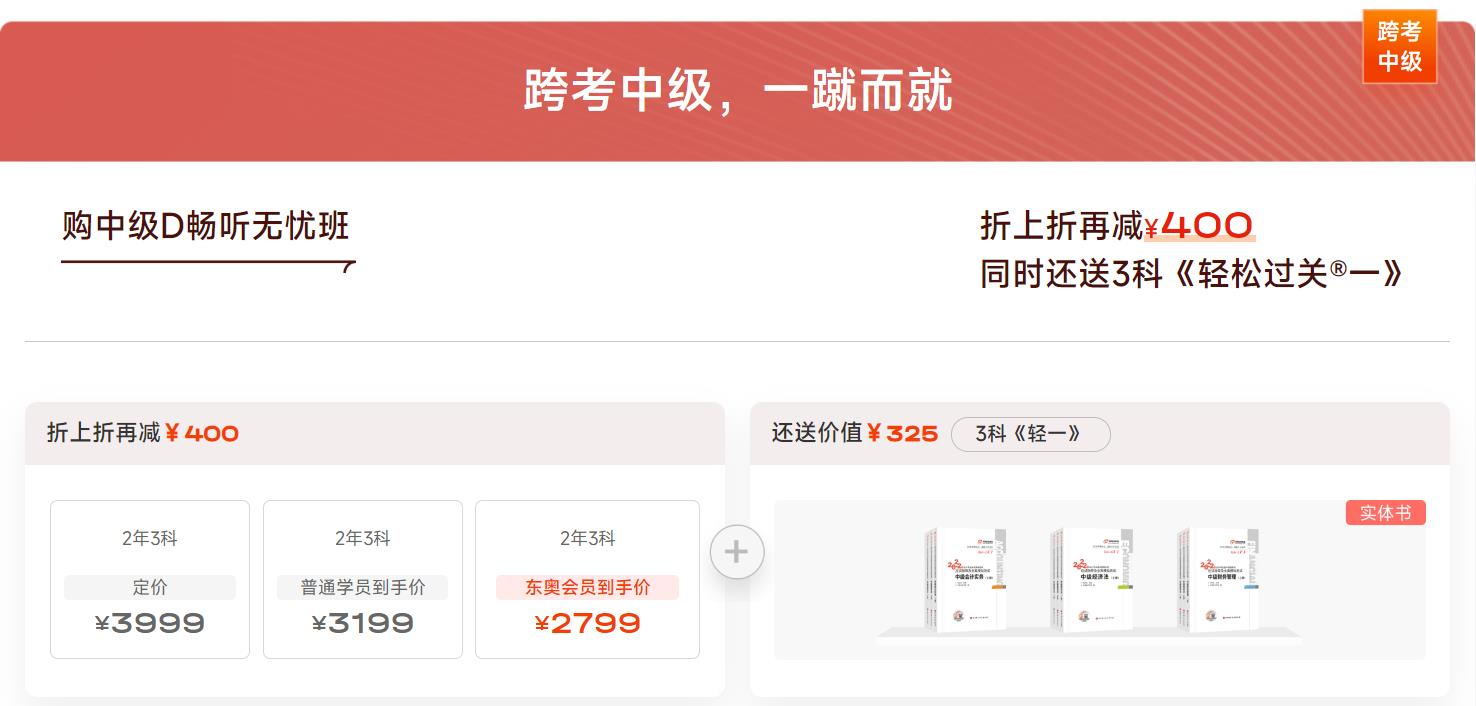1476x706 pixels.
Task: Click the ¥2799 东奥会员 price figure
Action: [x=586, y=622]
